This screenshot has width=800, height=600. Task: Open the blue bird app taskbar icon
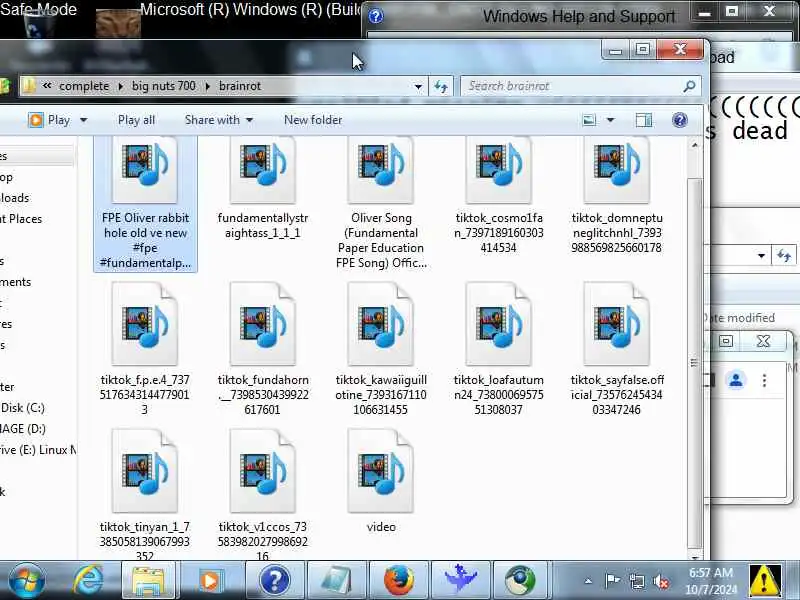click(x=461, y=581)
